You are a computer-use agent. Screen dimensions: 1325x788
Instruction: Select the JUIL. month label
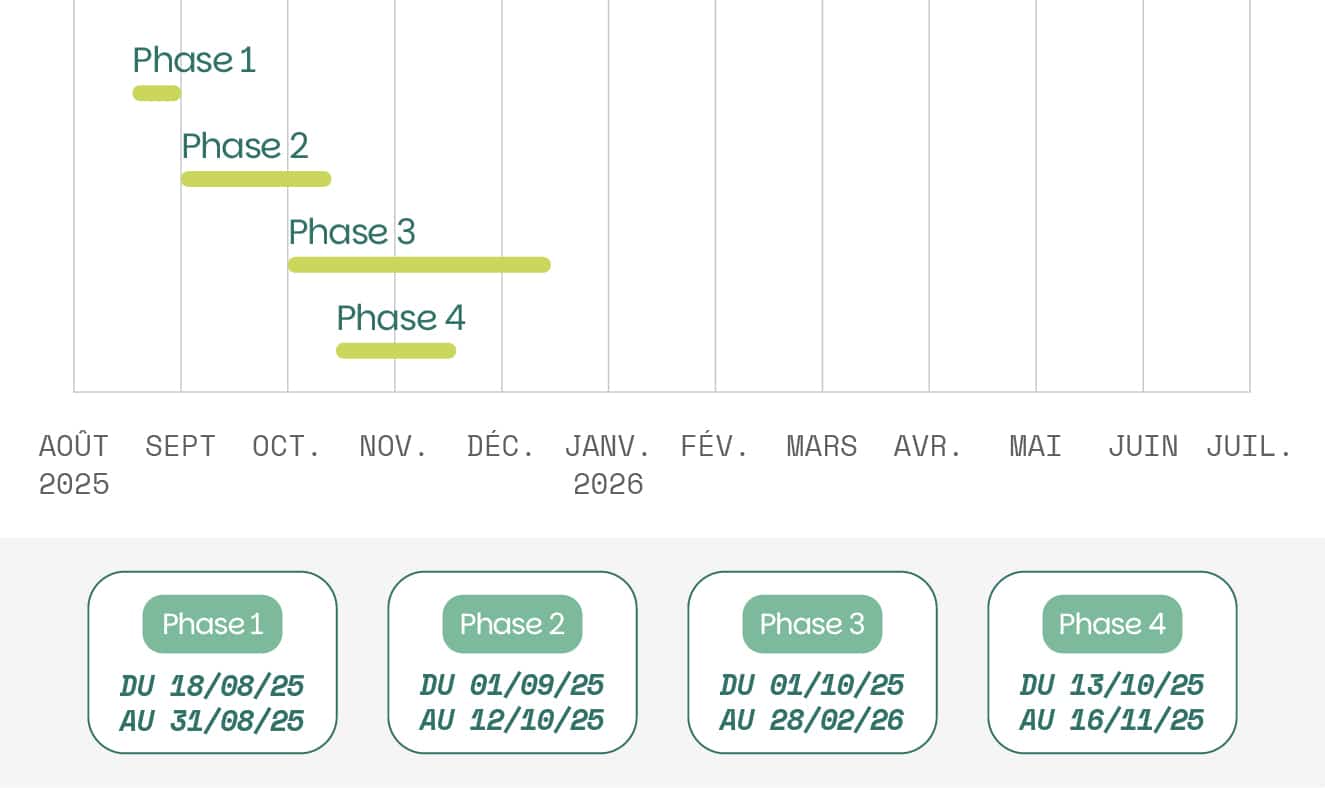coord(1249,446)
